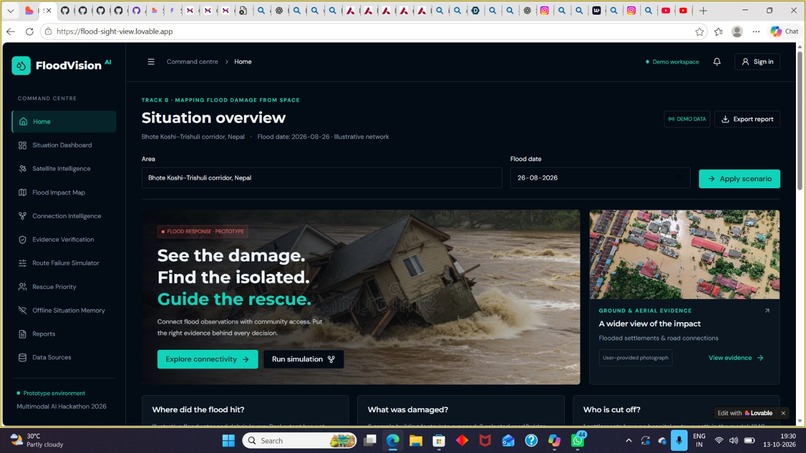Open the Flood date picker field
This screenshot has height=453, width=806.
[x=600, y=178]
